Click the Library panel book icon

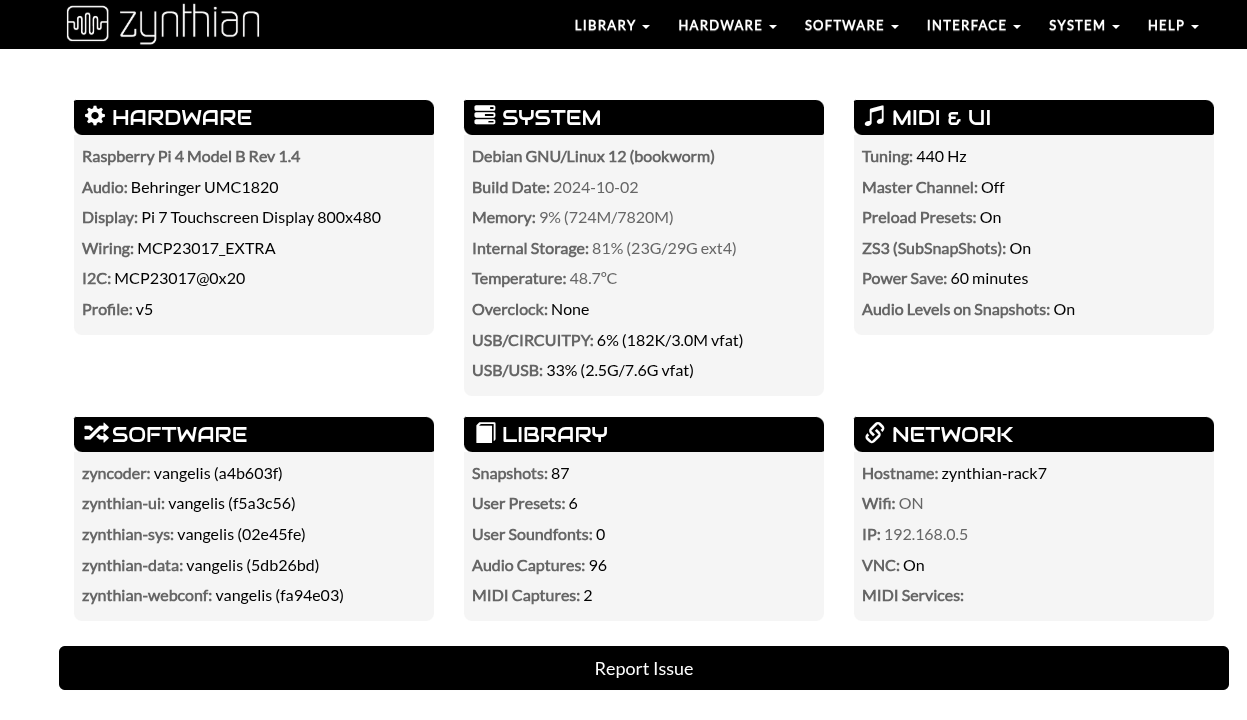click(485, 433)
